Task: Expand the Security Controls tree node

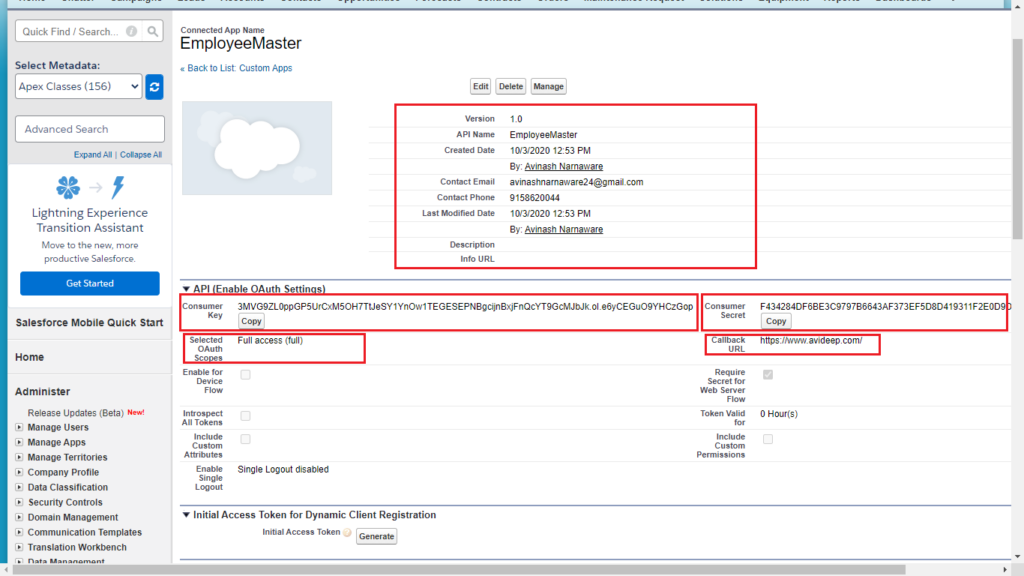Action: coord(19,502)
